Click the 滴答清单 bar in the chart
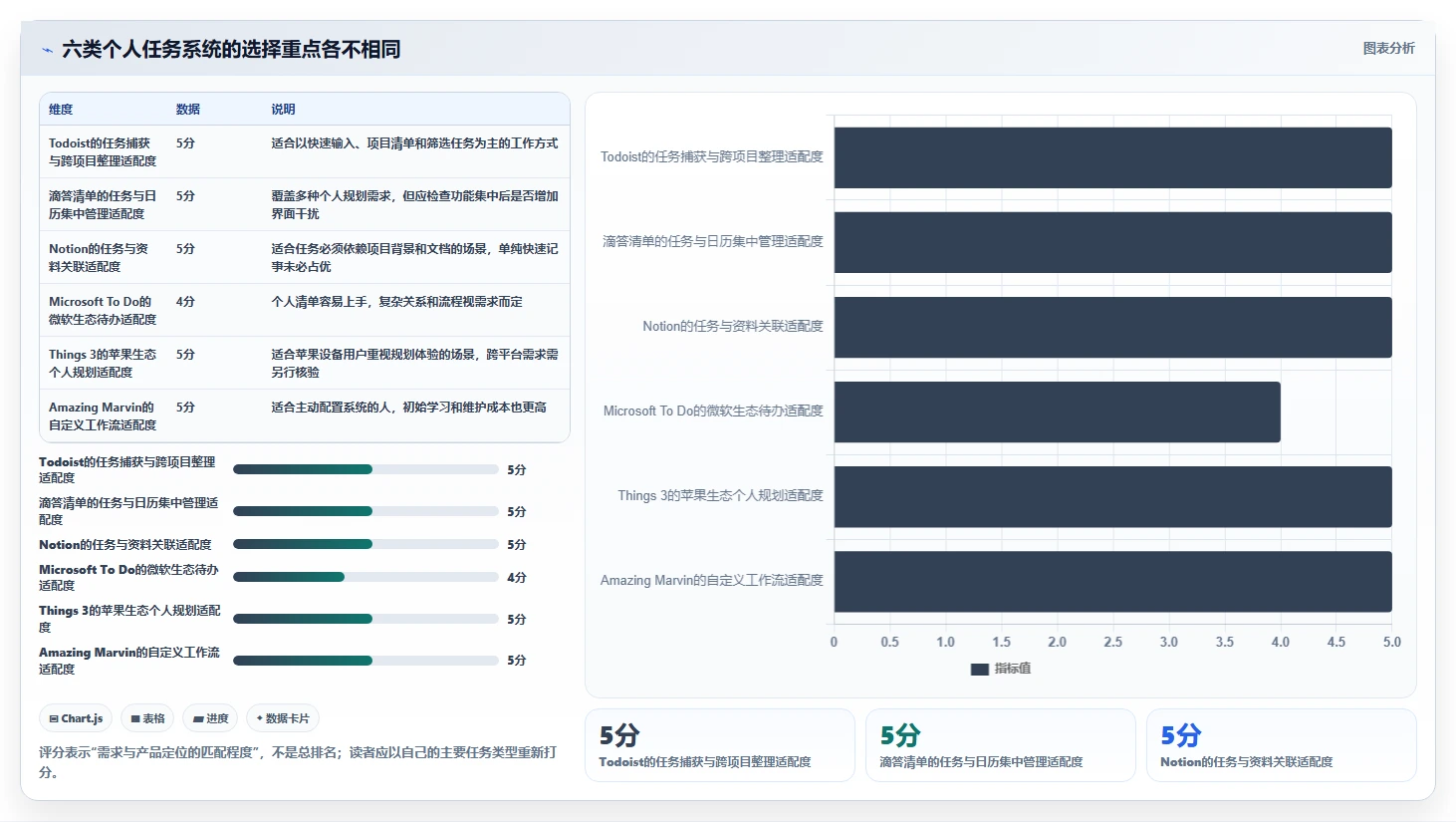The width and height of the screenshot is (1456, 822). click(1112, 242)
